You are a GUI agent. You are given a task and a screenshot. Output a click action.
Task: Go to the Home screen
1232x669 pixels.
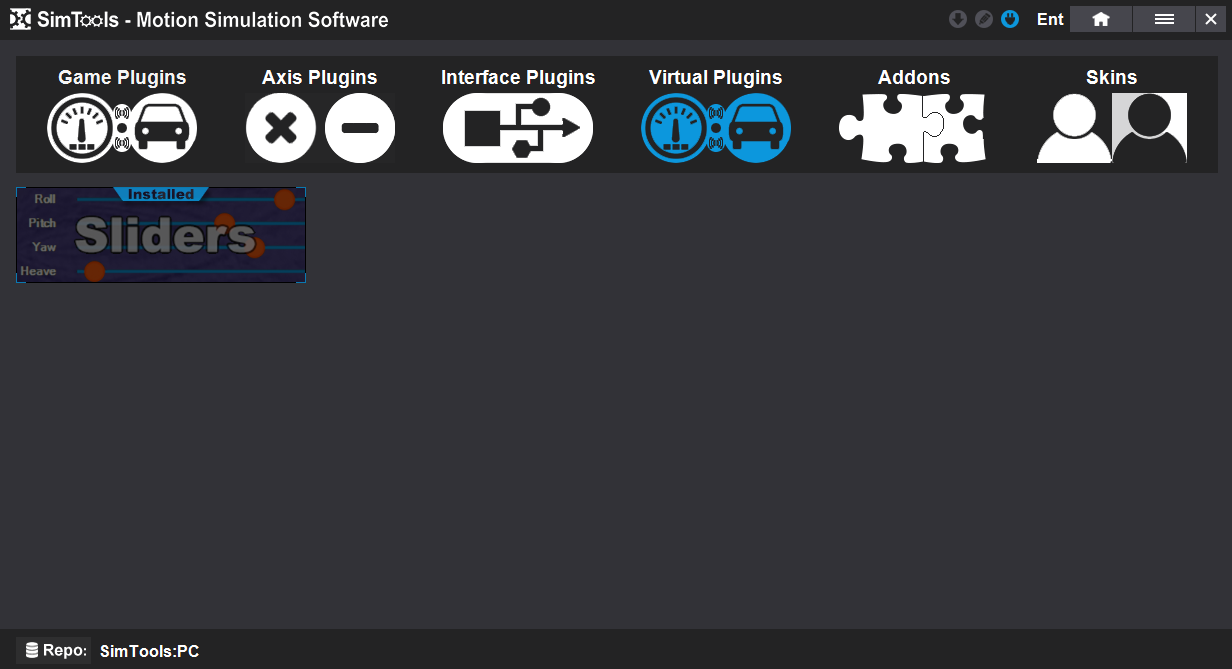[x=1101, y=19]
